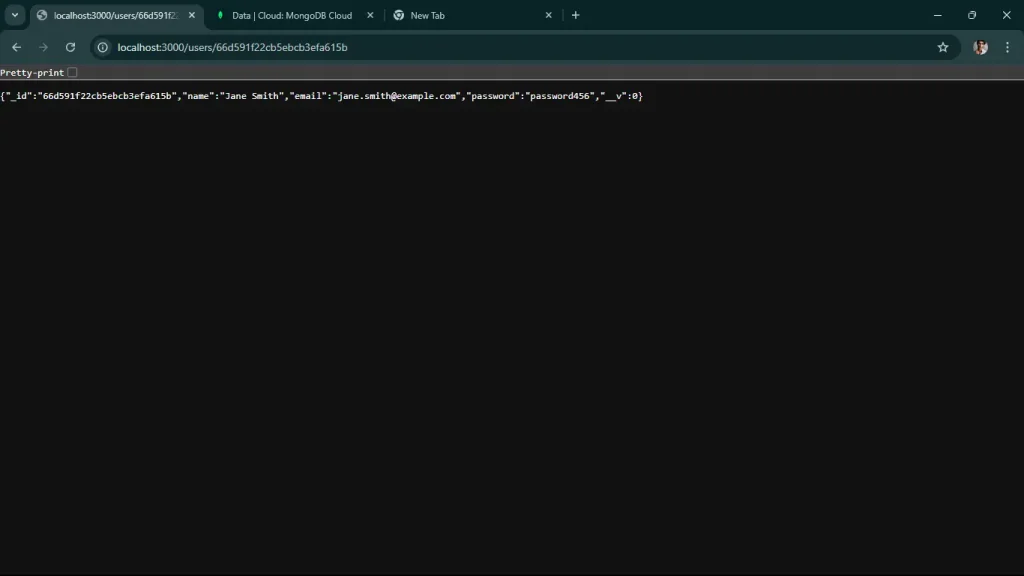Open Chrome's three-dot customize menu
This screenshot has height=576, width=1024.
tap(1007, 47)
